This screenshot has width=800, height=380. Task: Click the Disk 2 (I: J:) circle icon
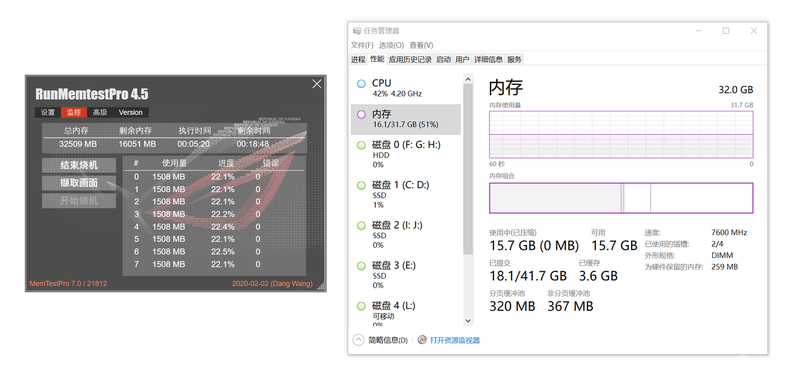[361, 225]
